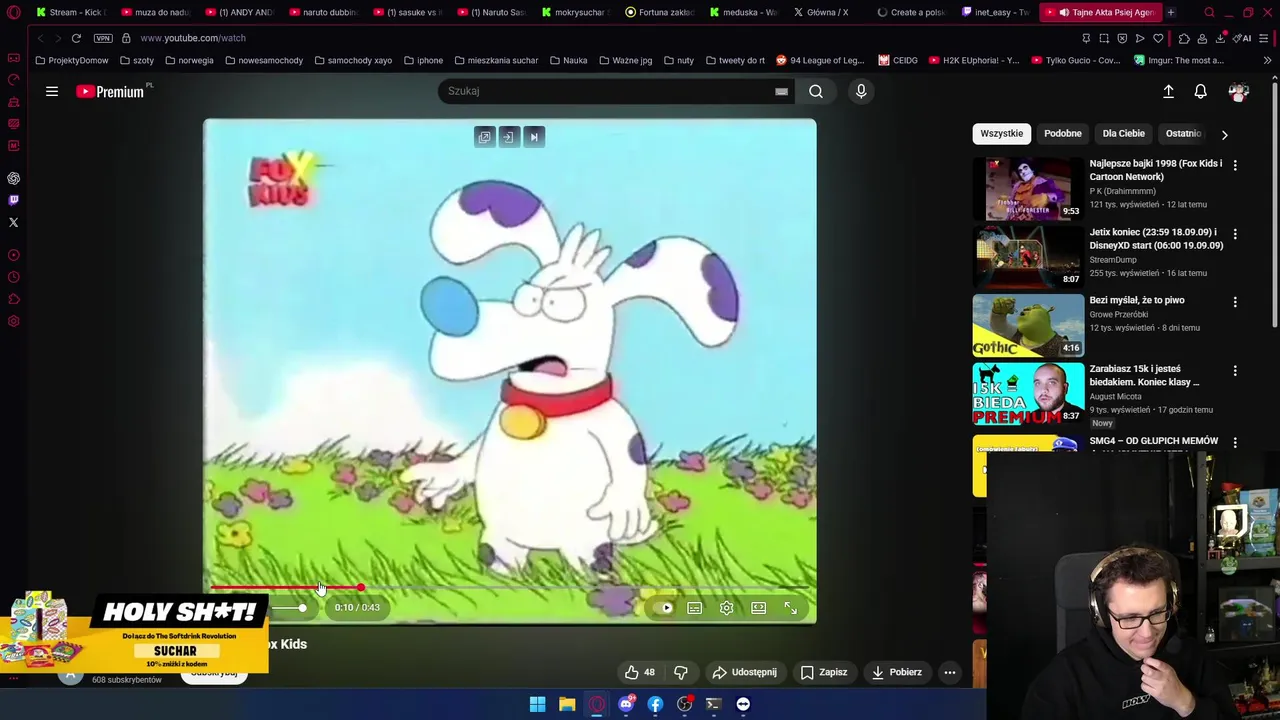1280x720 pixels.
Task: Click the upload/create arrow icon
Action: [1168, 91]
